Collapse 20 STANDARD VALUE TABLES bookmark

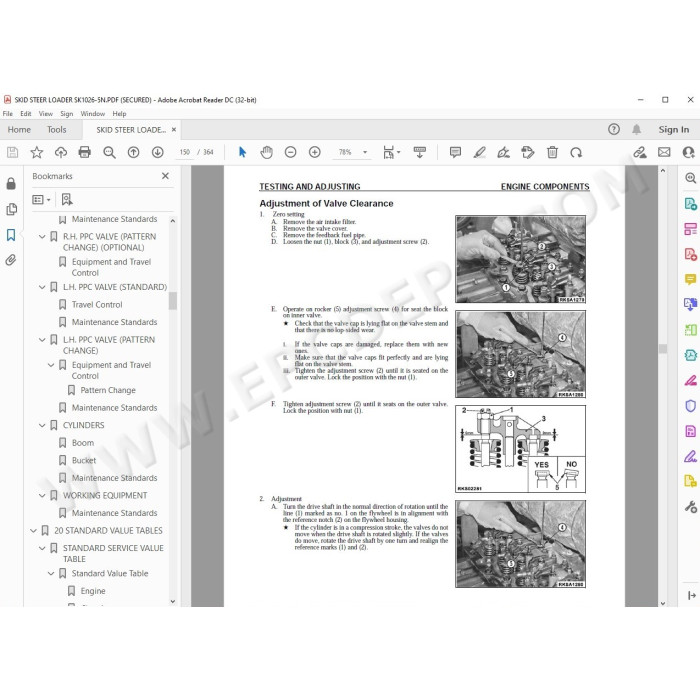coord(33,531)
